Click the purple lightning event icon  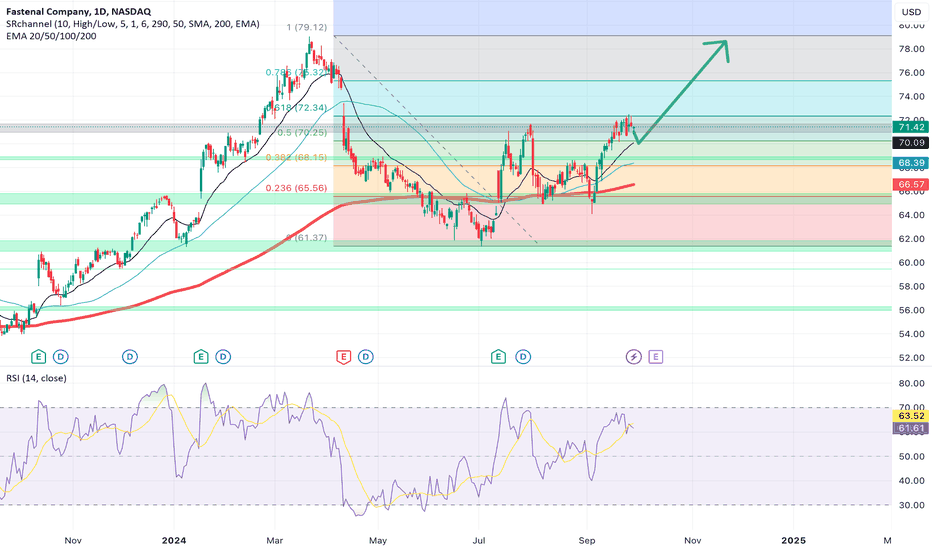634,357
